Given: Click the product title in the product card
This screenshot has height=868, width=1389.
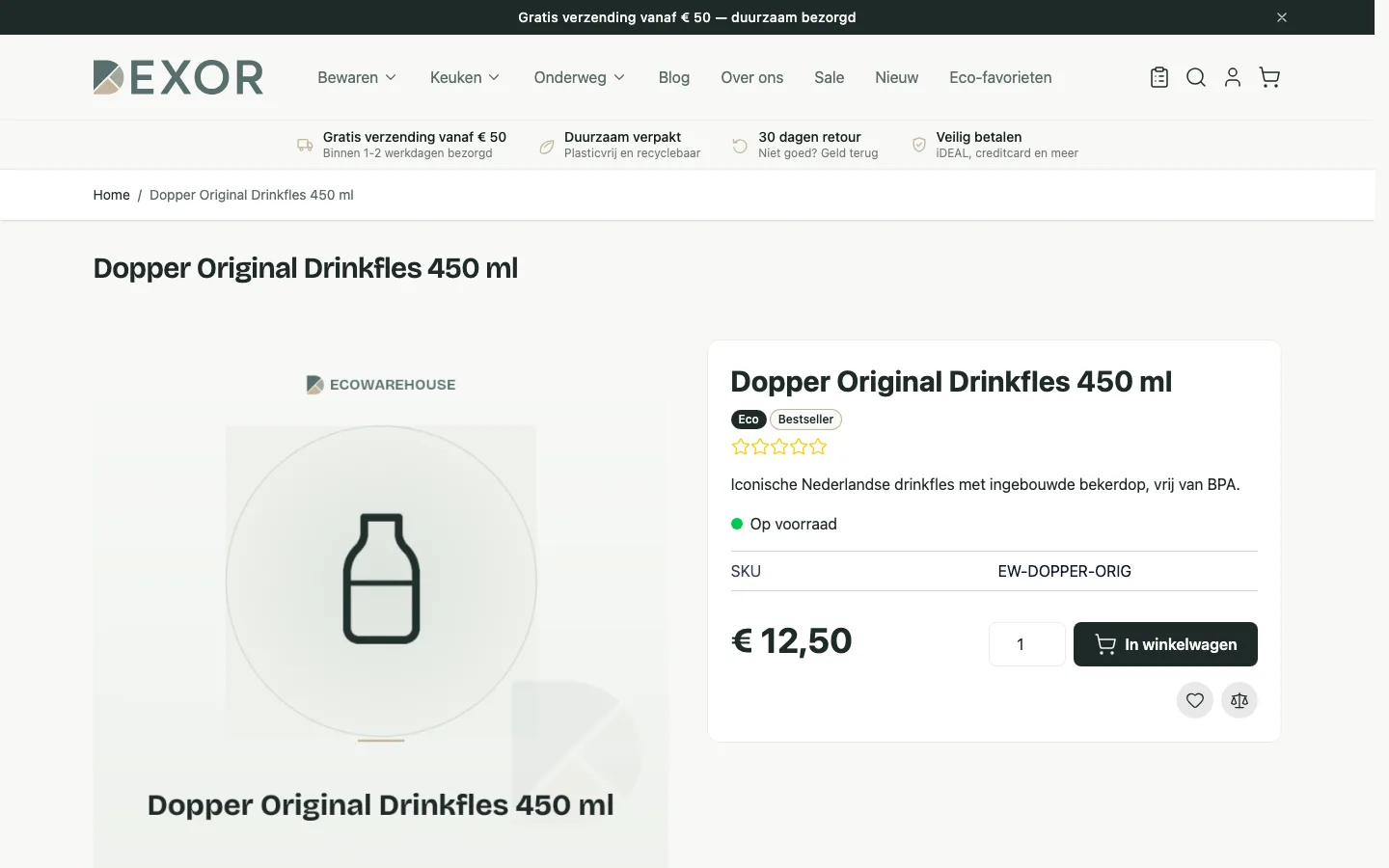Looking at the screenshot, I should click(951, 382).
